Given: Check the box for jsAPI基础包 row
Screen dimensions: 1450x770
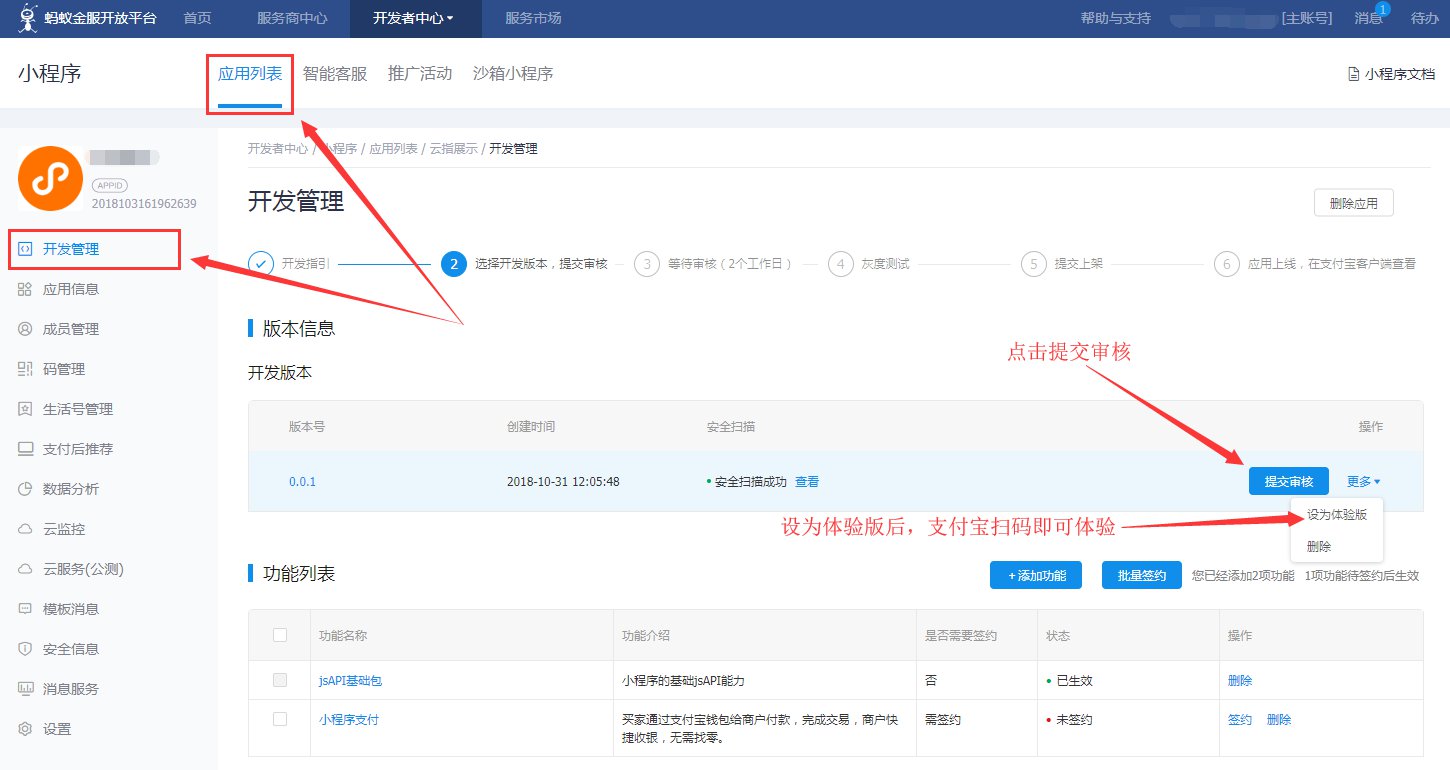Looking at the screenshot, I should [x=280, y=680].
